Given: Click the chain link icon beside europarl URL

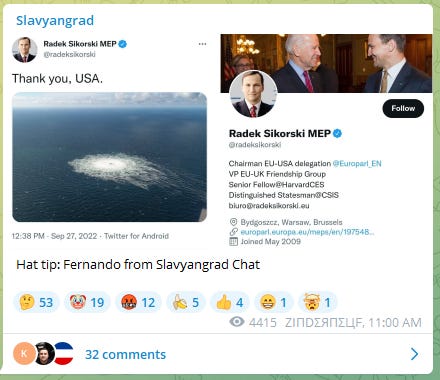Looking at the screenshot, I should [234, 232].
